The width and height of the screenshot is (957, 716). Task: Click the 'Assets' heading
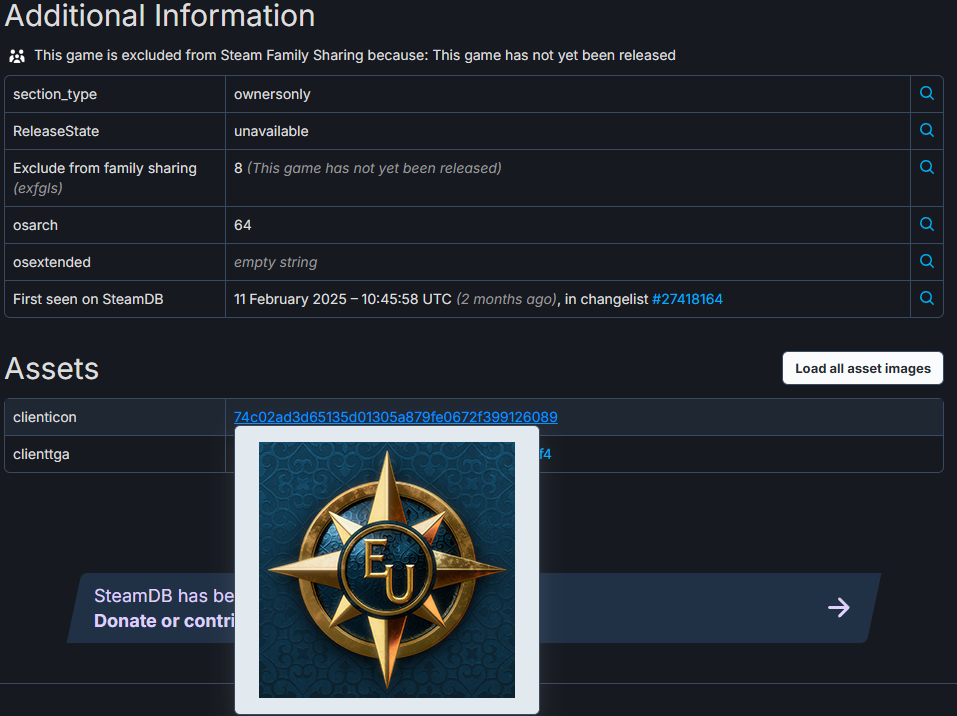pyautogui.click(x=52, y=369)
